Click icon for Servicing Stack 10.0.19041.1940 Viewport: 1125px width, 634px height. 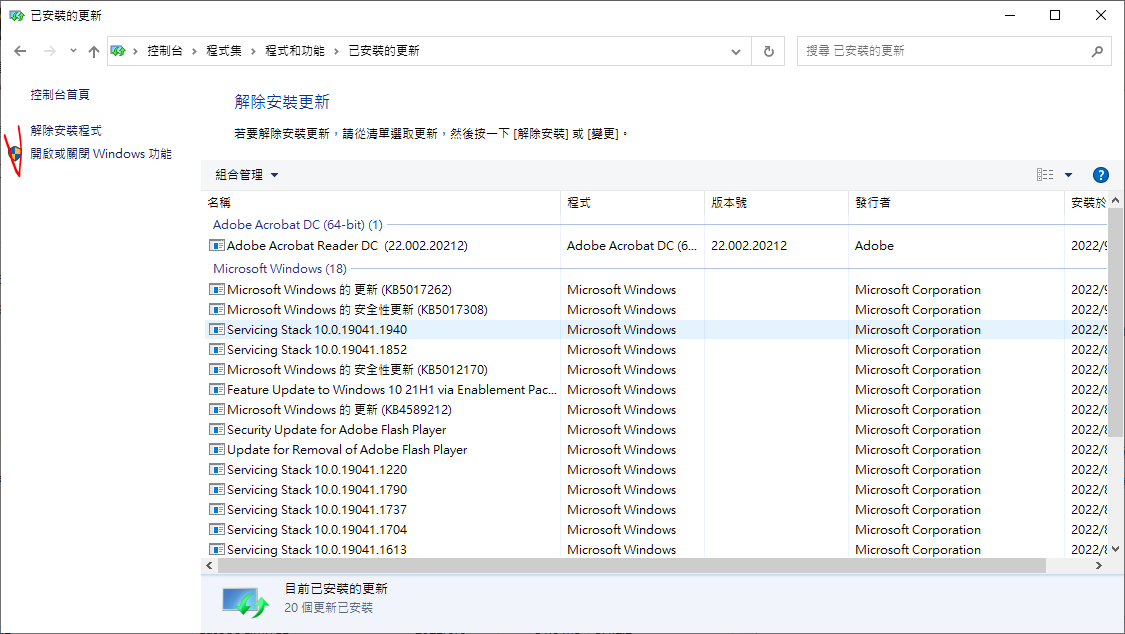coord(217,330)
